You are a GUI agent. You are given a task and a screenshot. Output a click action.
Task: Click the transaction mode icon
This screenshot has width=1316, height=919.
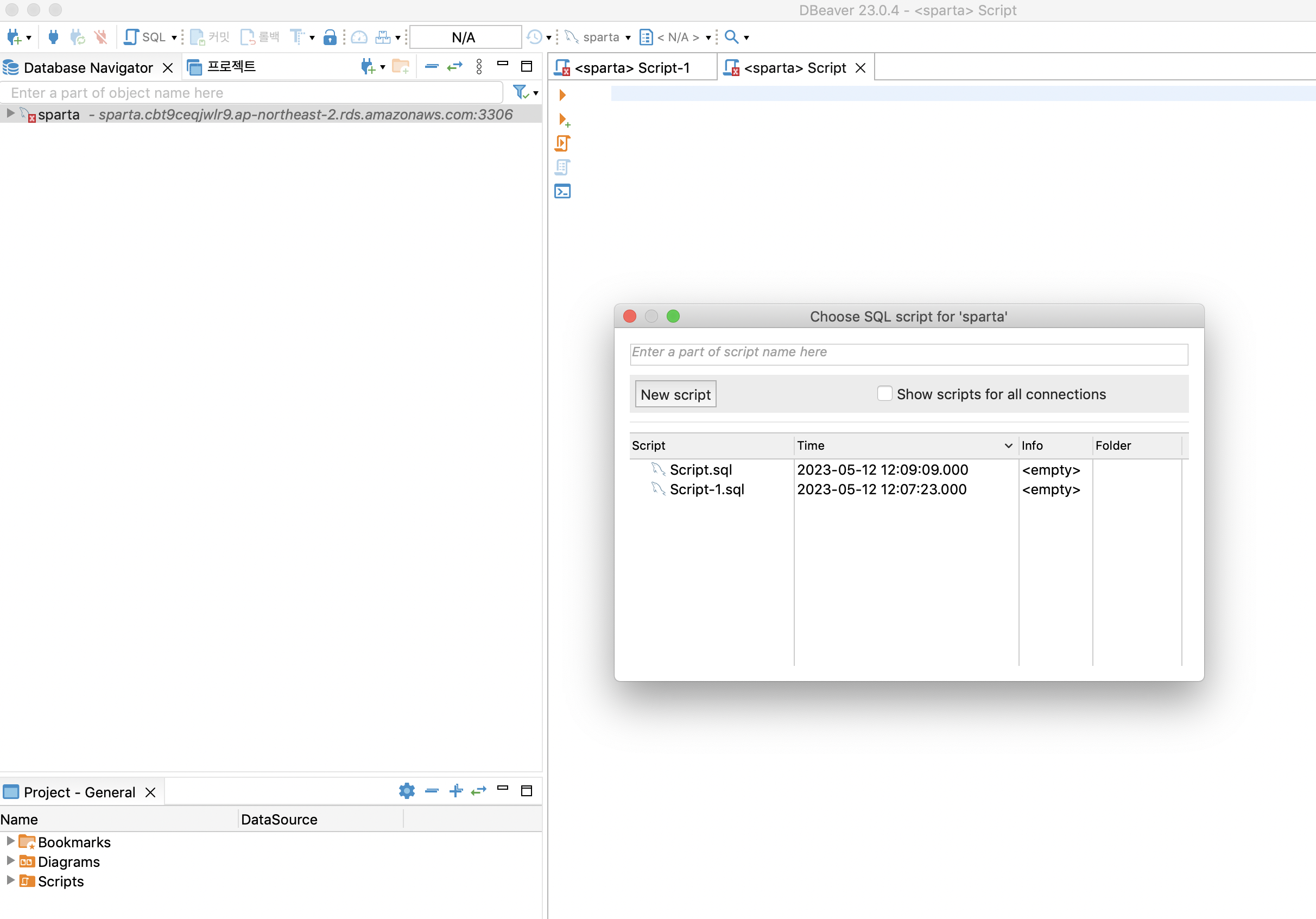[x=297, y=37]
